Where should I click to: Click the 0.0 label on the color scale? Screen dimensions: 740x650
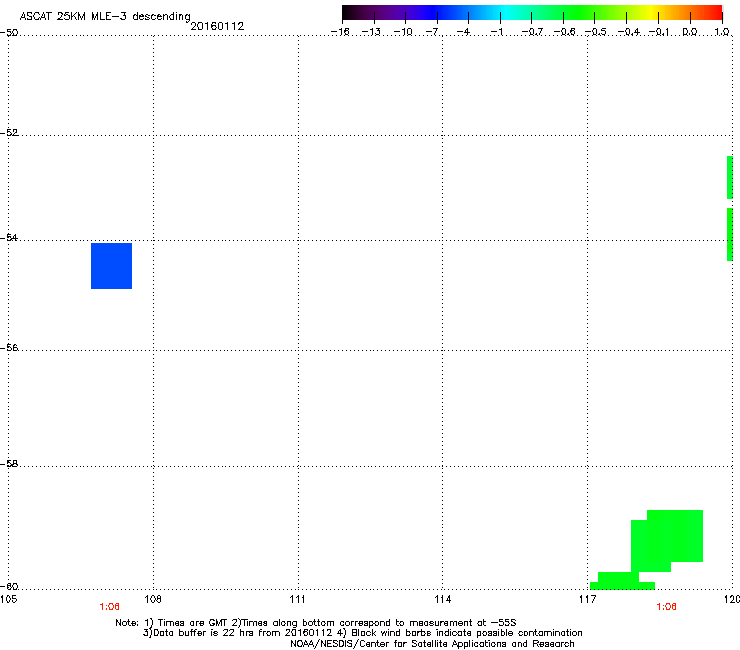(x=690, y=32)
